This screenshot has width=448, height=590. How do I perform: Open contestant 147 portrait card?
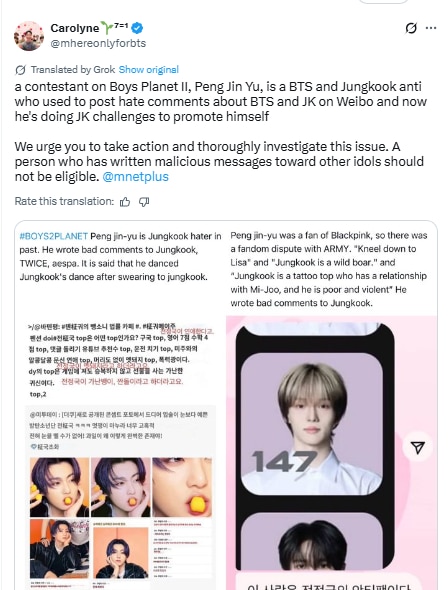[311, 424]
